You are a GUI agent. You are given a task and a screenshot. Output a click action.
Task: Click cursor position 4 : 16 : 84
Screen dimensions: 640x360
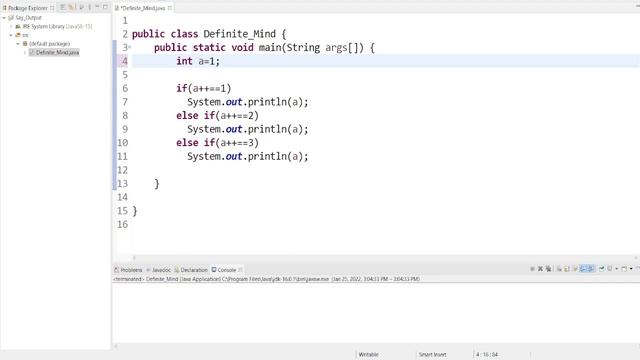[x=487, y=355]
